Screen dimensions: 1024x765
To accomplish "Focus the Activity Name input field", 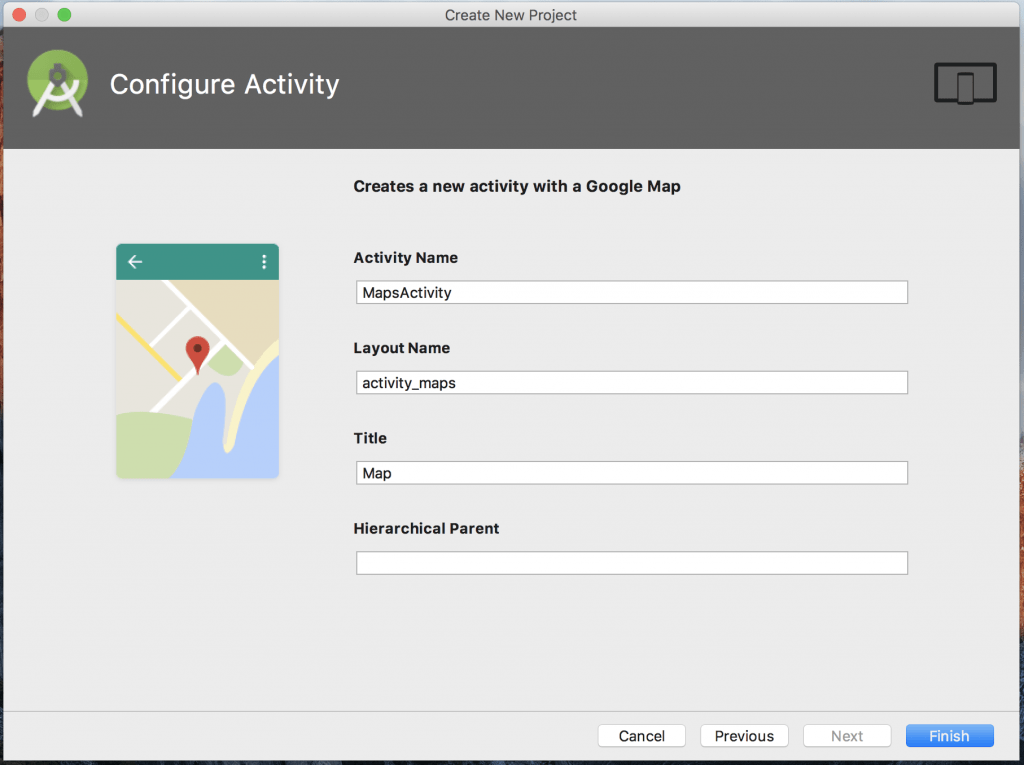I will pos(632,292).
